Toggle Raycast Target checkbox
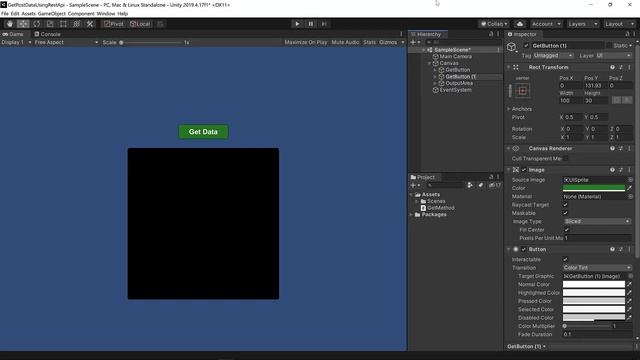640x360 pixels. tap(565, 205)
